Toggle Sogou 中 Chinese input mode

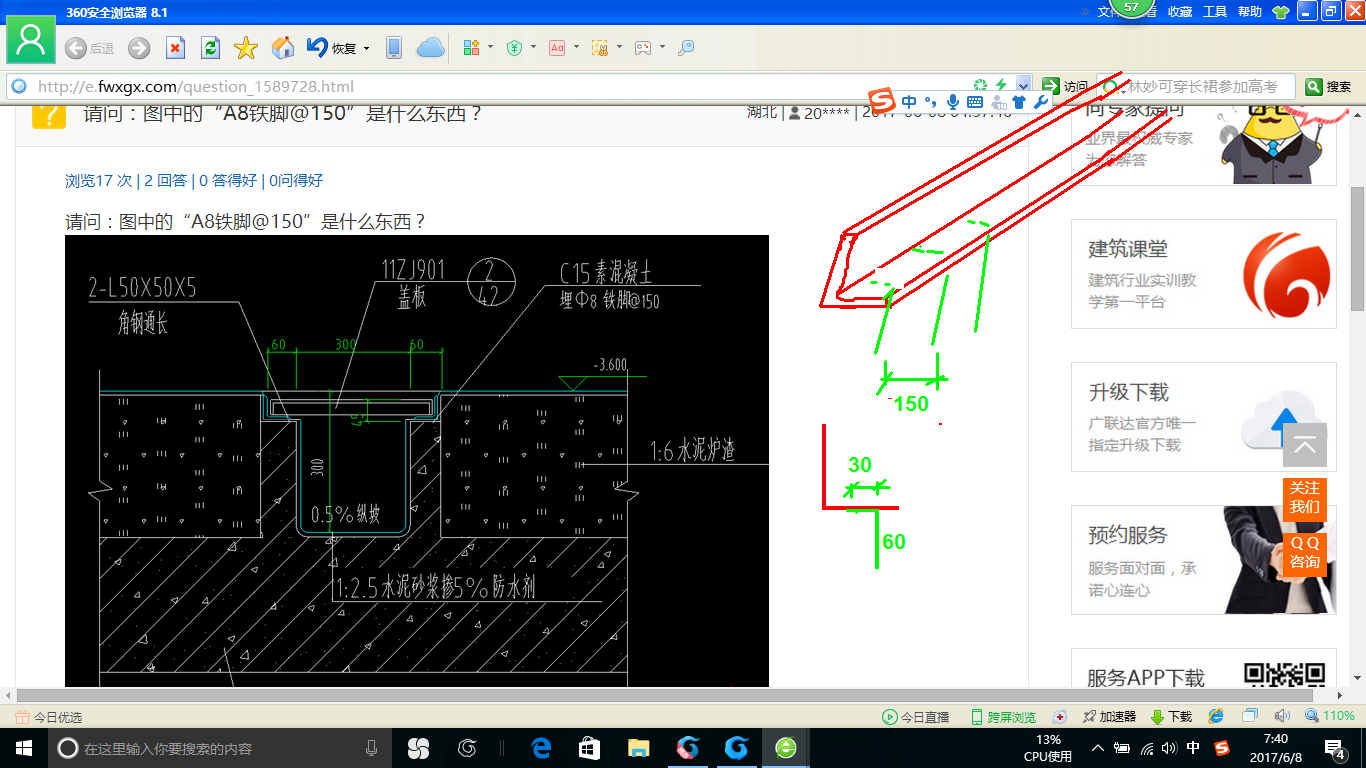click(908, 101)
